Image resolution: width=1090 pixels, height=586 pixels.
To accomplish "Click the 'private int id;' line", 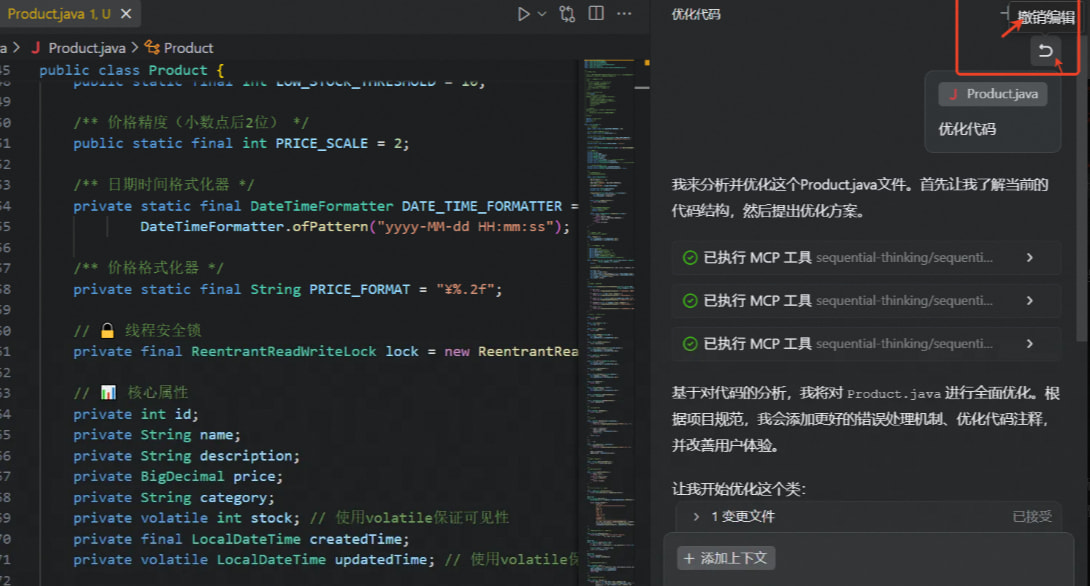I will pos(136,414).
